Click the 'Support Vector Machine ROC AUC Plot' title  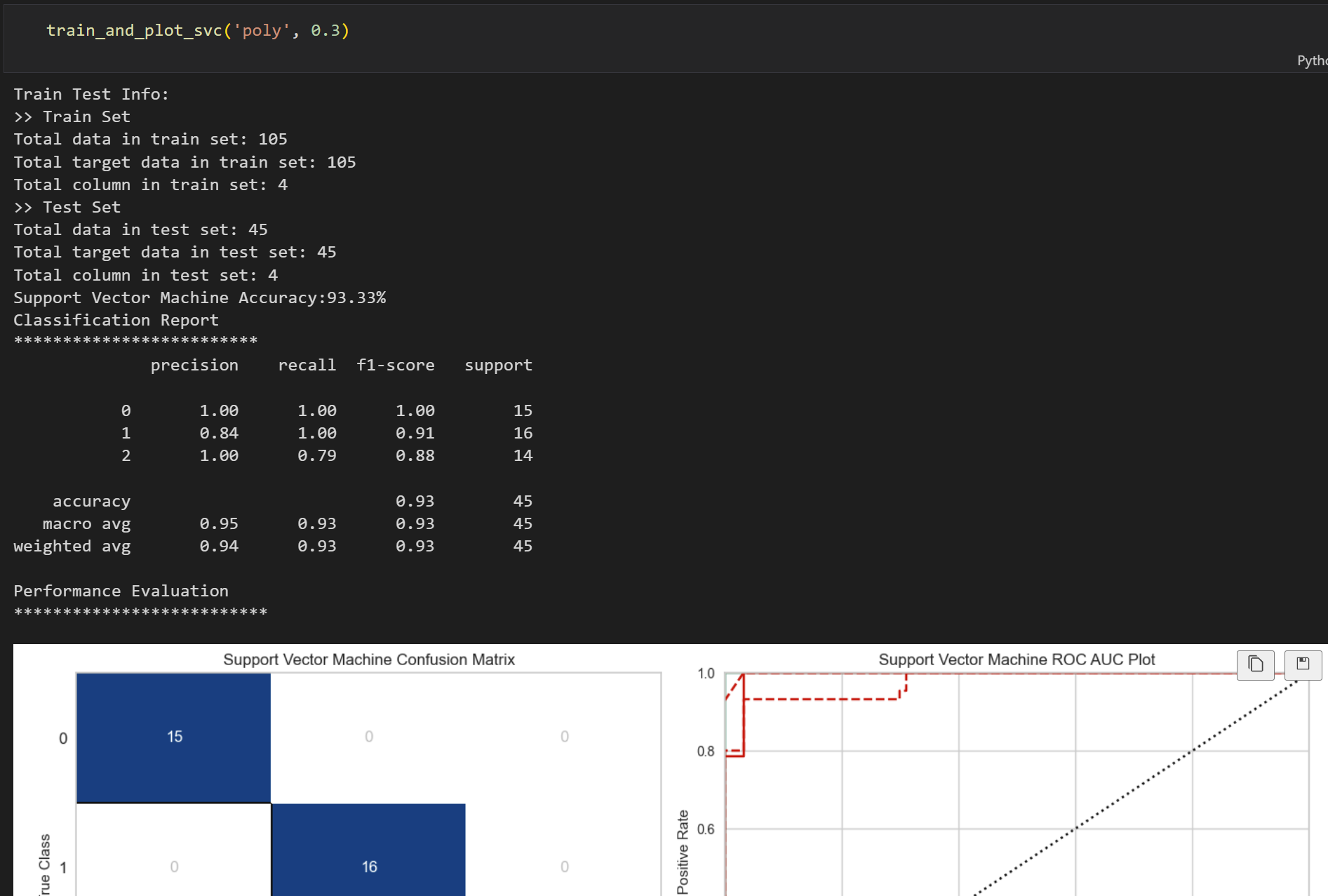pyautogui.click(x=1017, y=660)
